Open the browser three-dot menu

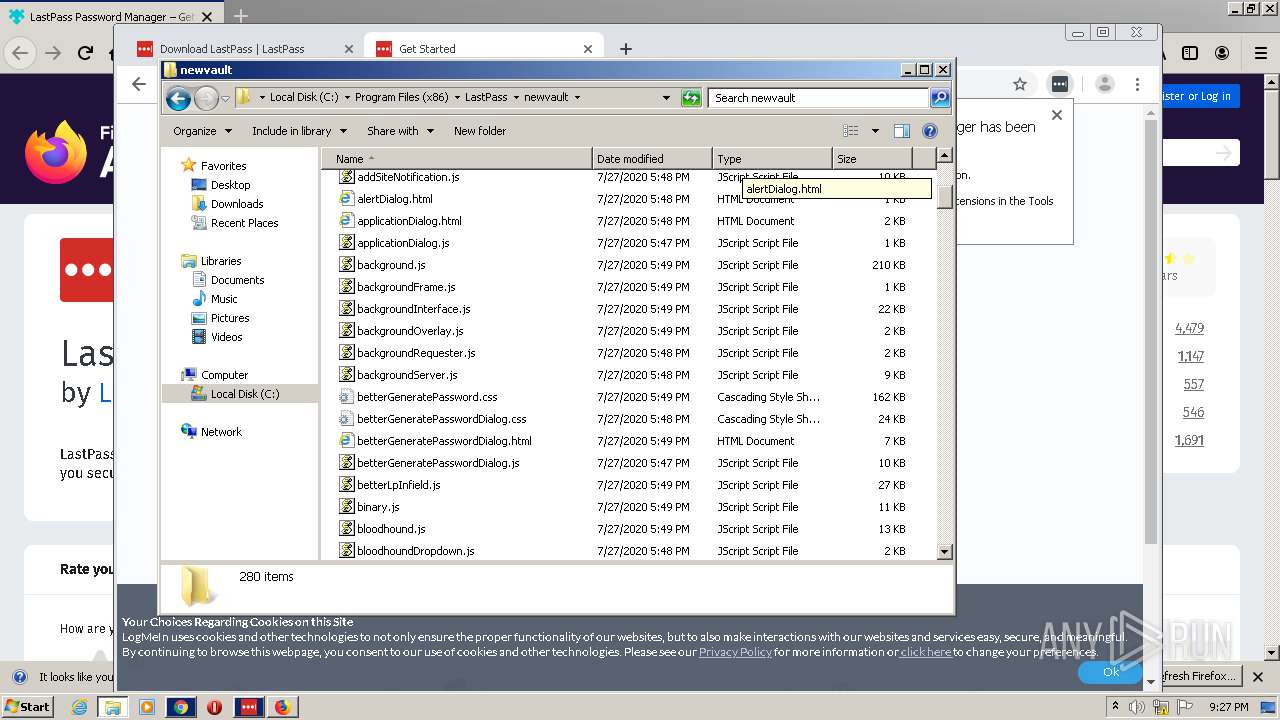pos(1137,85)
